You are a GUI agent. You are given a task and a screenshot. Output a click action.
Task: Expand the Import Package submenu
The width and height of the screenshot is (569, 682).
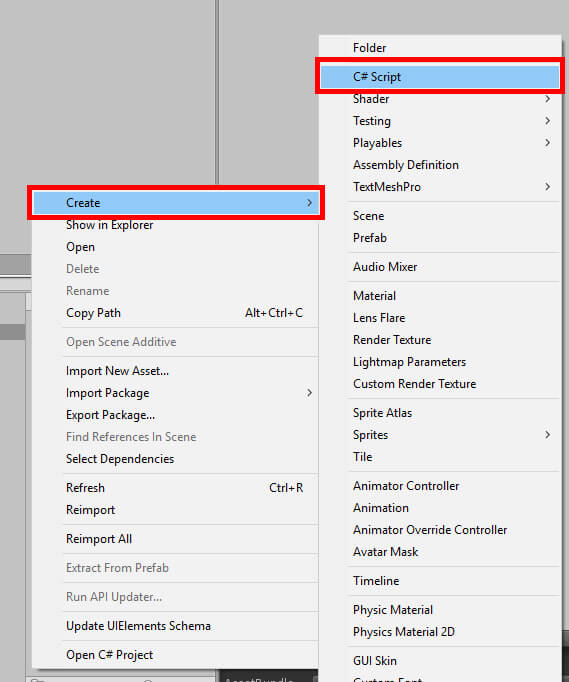176,393
